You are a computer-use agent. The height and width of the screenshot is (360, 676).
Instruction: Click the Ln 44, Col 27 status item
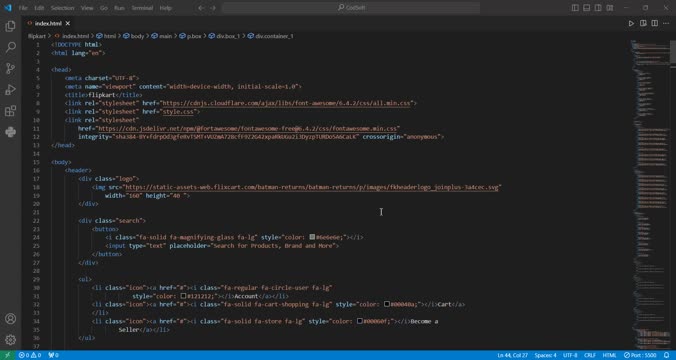click(x=513, y=355)
